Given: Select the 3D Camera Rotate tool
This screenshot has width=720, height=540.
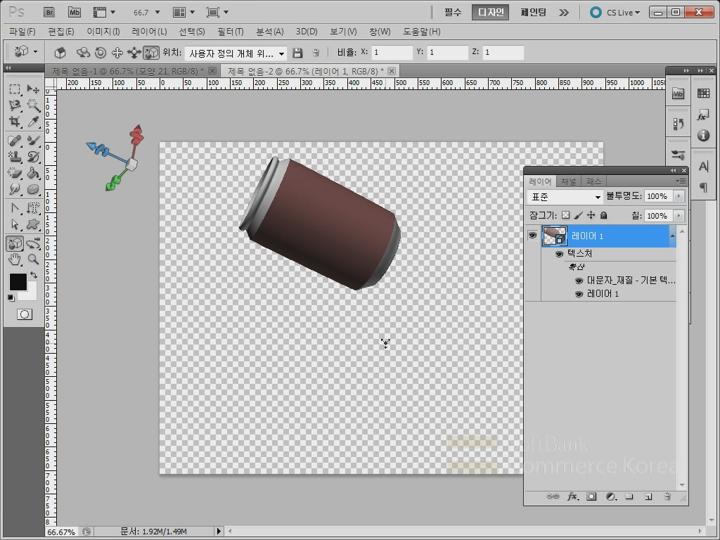Looking at the screenshot, I should click(x=33, y=243).
